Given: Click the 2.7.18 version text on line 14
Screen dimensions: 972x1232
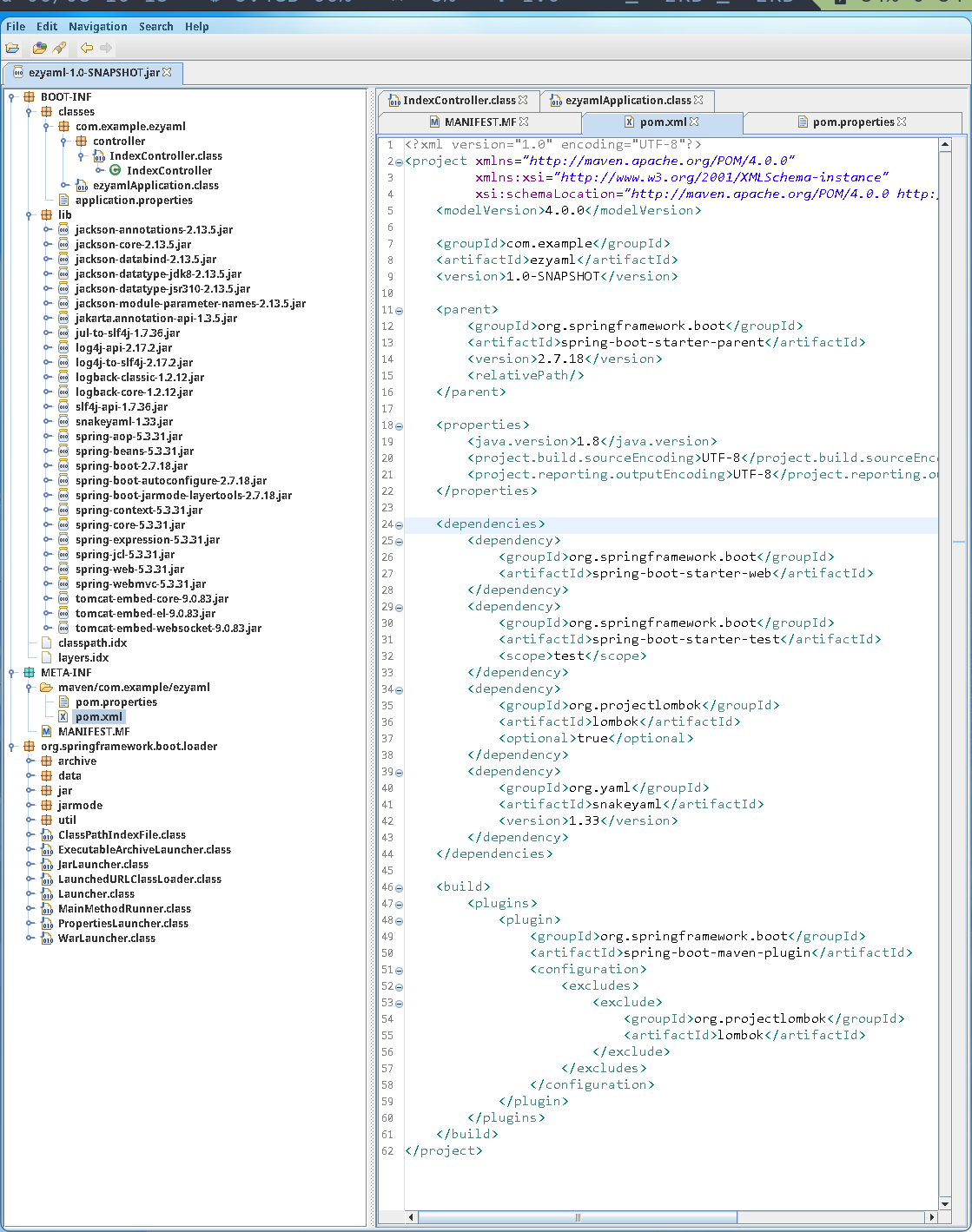Looking at the screenshot, I should coord(560,359).
